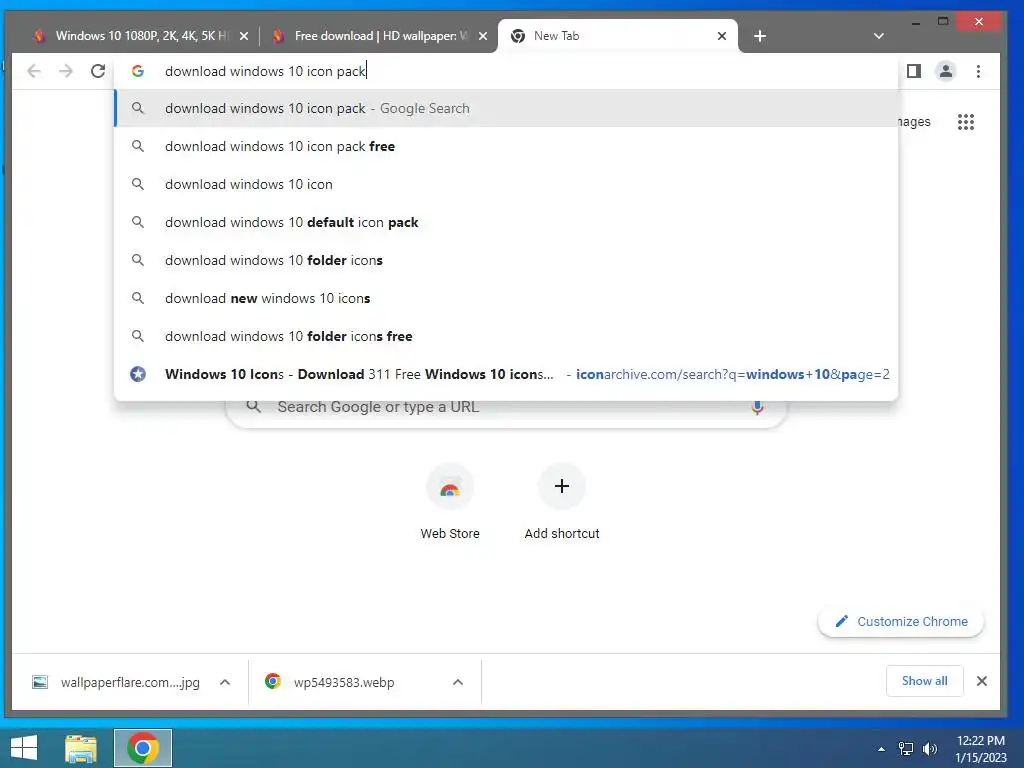Image resolution: width=1024 pixels, height=768 pixels.
Task: Select suggestion 'download windows 10 icon'
Action: click(506, 184)
